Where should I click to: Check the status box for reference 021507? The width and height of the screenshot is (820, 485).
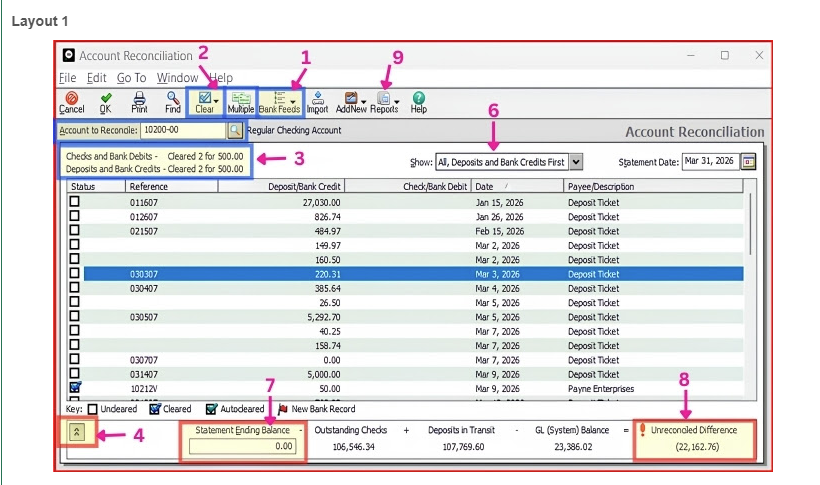(75, 230)
